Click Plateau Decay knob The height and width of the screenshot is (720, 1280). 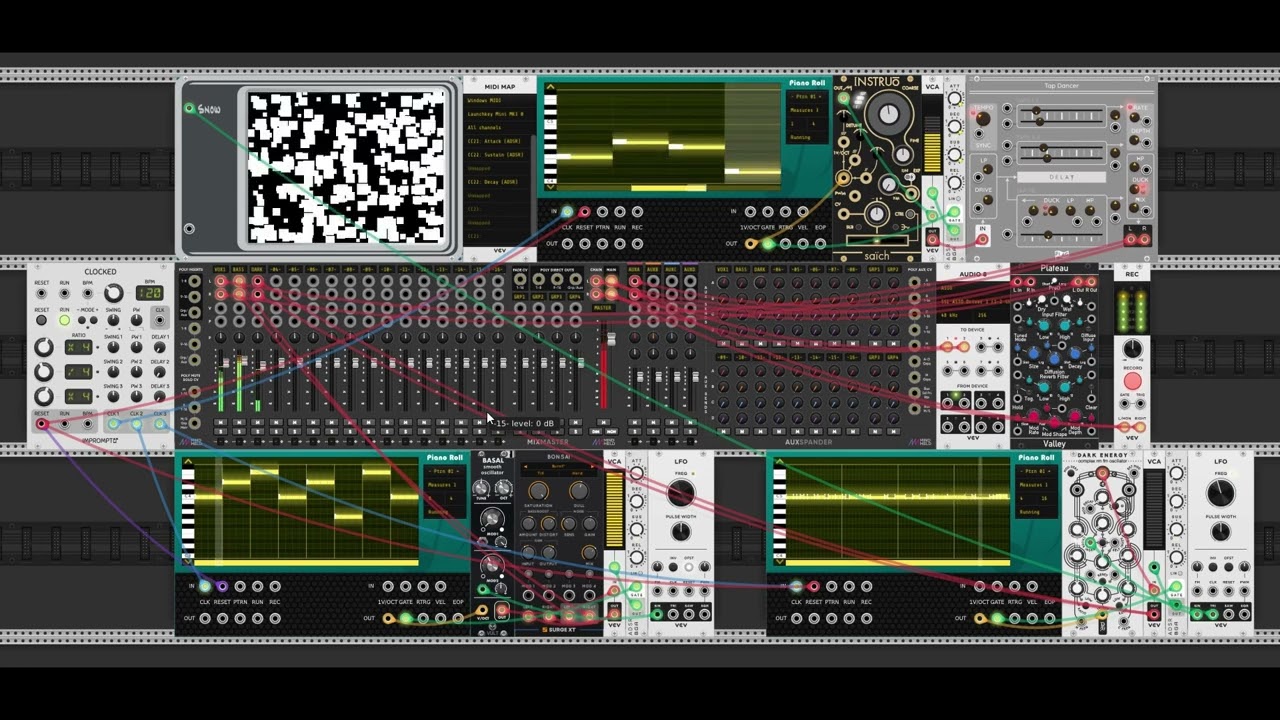[x=1074, y=354]
